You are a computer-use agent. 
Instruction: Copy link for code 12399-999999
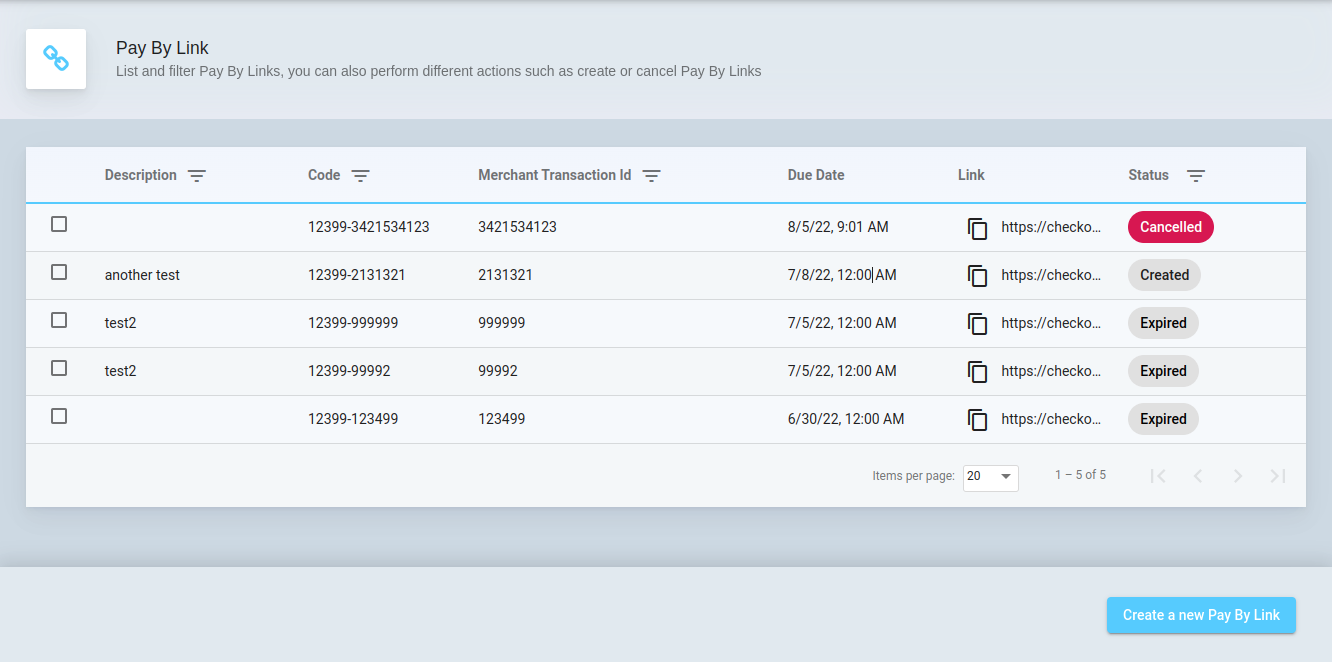coord(977,324)
